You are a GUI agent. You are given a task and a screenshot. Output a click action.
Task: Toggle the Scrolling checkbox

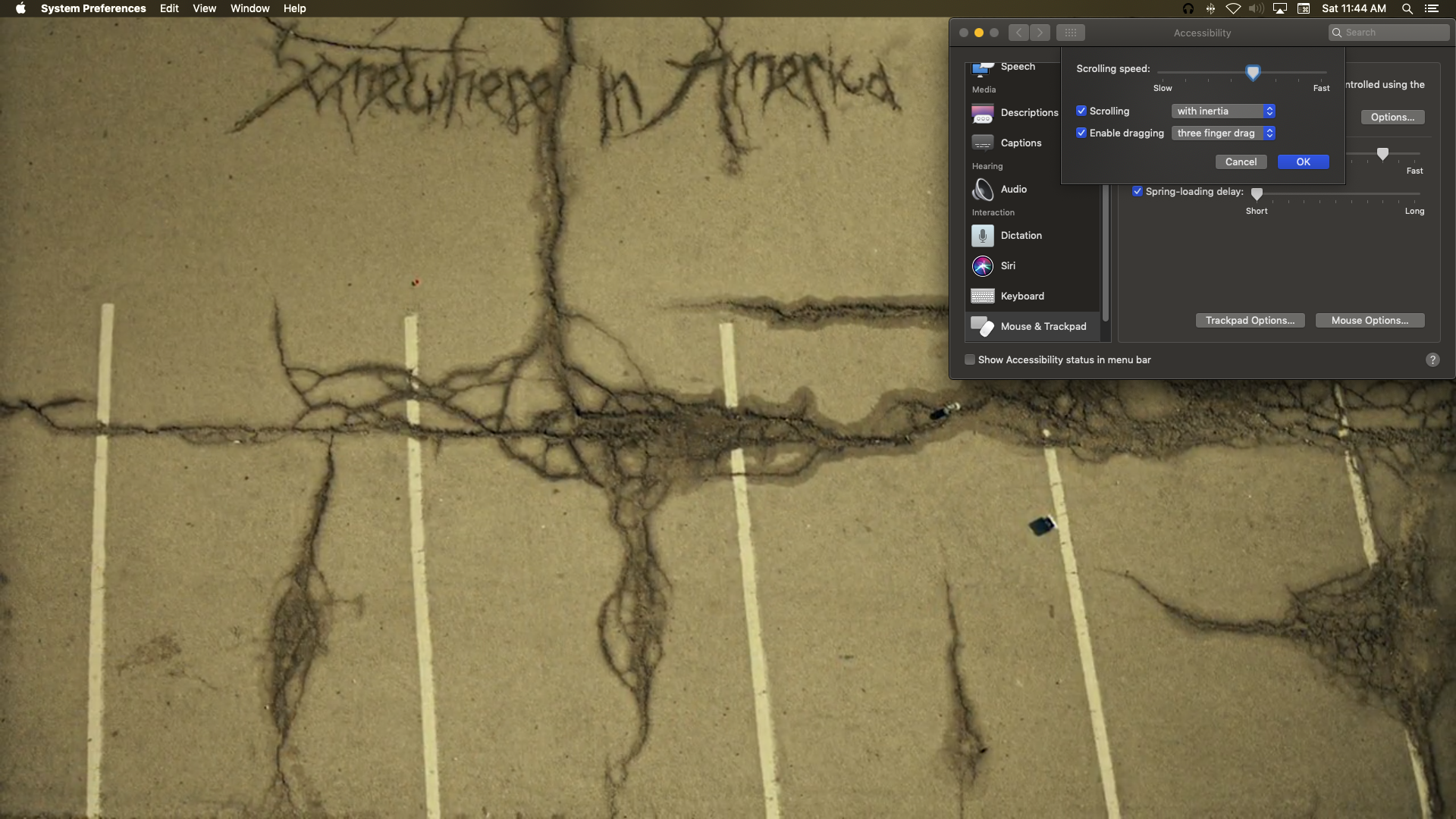(x=1081, y=111)
